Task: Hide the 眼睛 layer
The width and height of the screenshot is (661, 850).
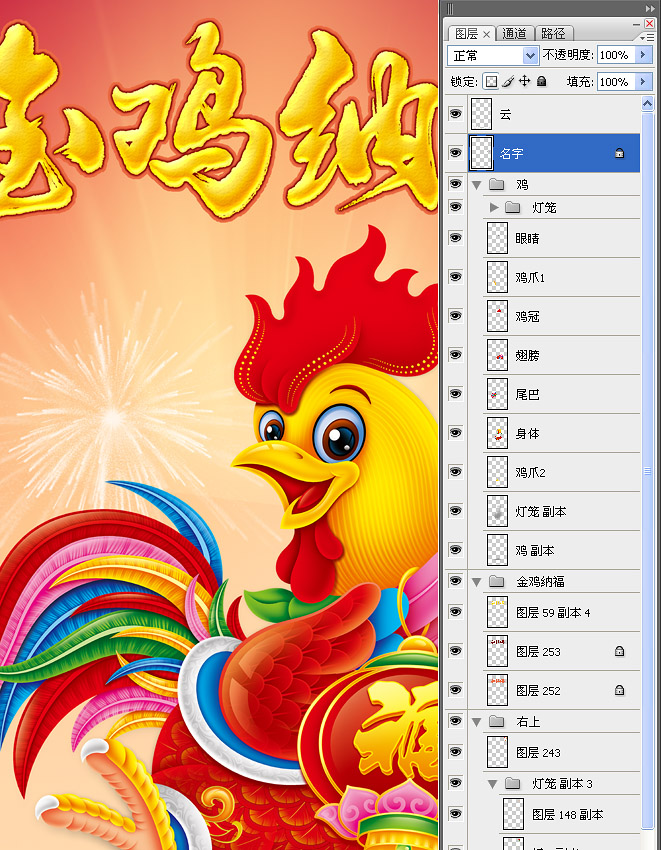Action: [x=455, y=237]
